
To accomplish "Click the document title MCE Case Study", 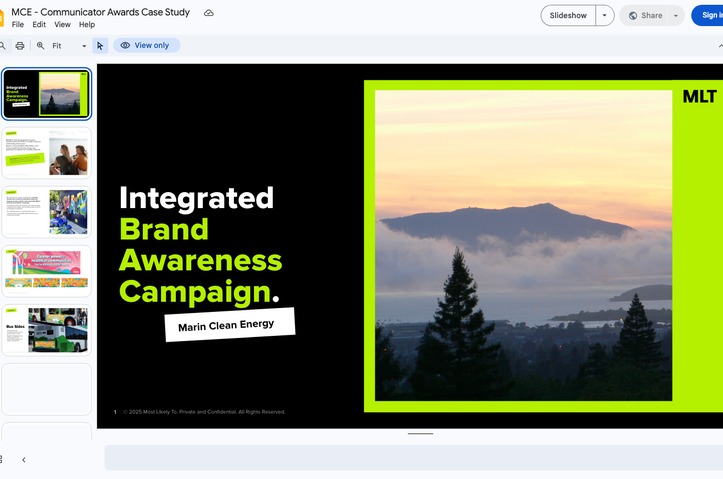I will click(101, 12).
